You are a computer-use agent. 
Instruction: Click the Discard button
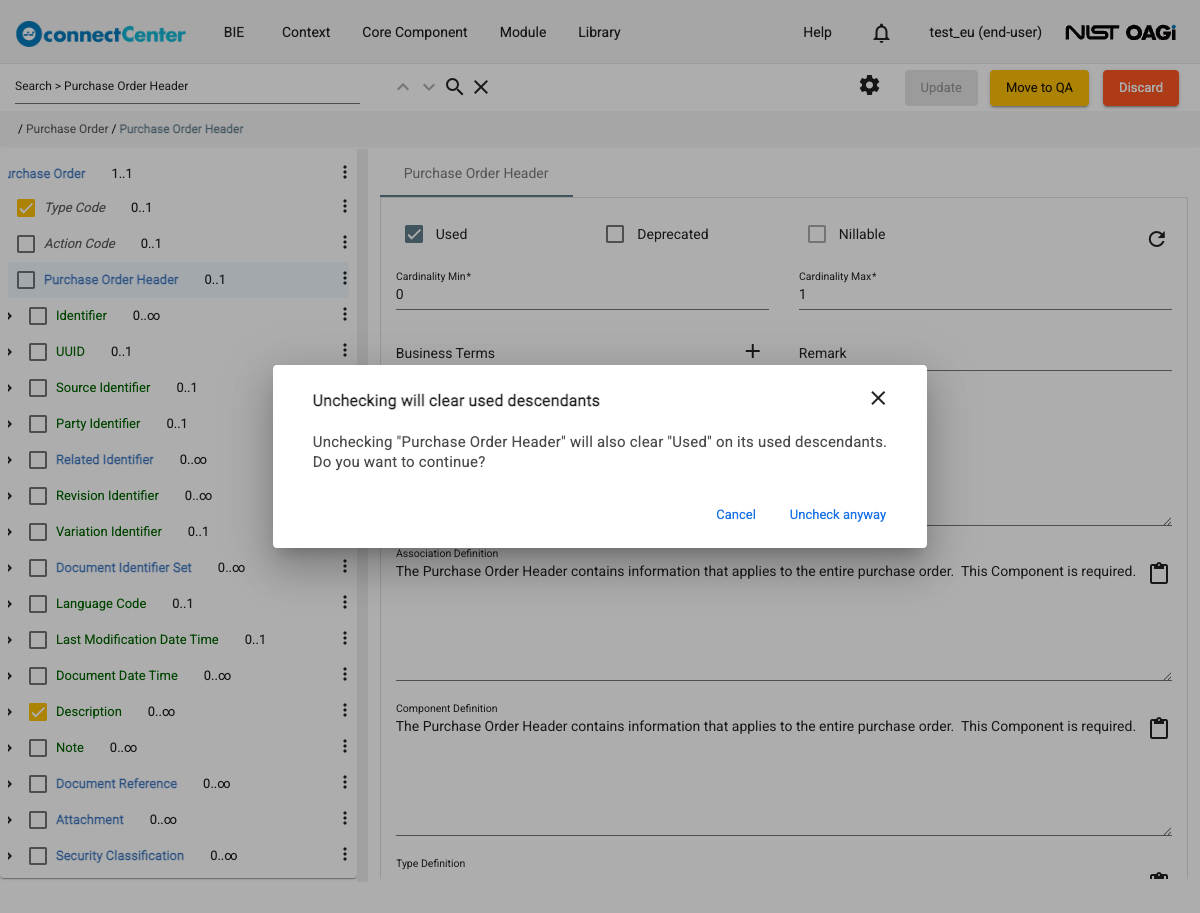point(1141,88)
